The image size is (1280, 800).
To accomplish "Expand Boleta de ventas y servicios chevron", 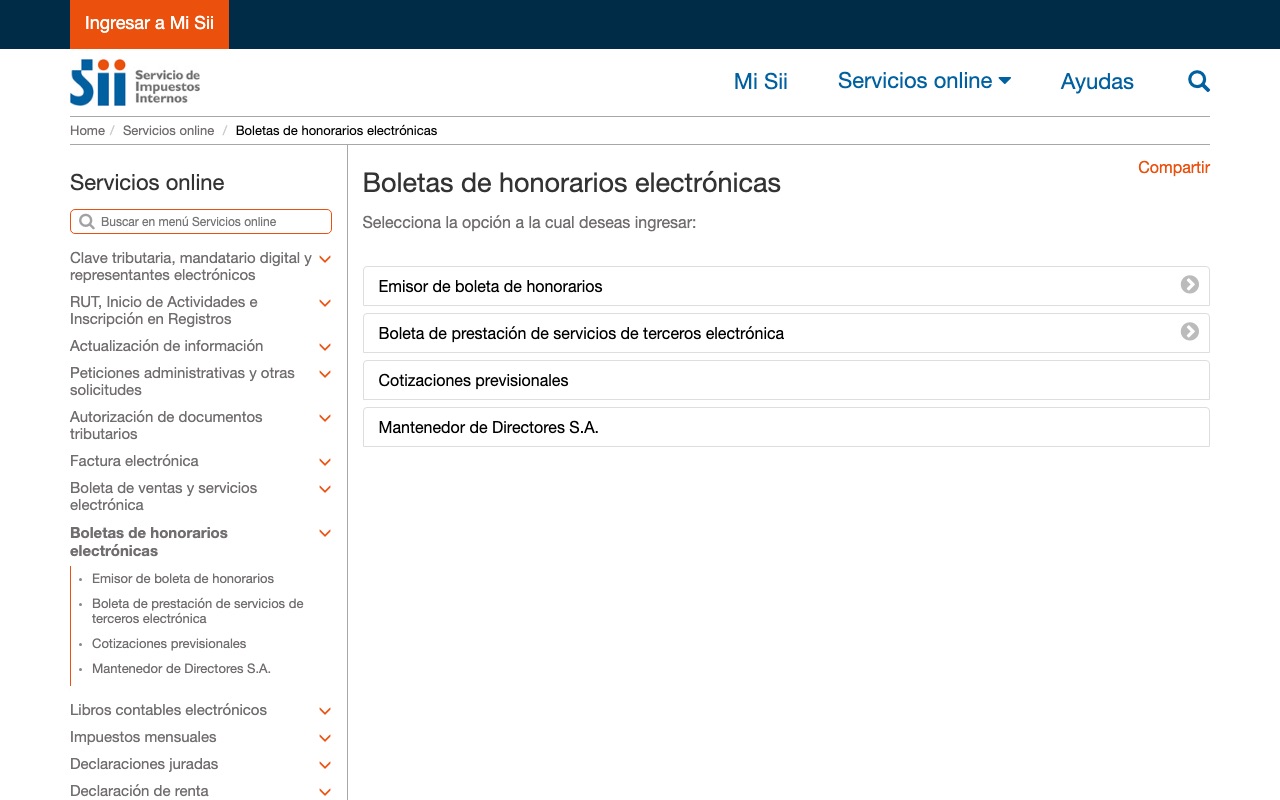I will click(324, 489).
